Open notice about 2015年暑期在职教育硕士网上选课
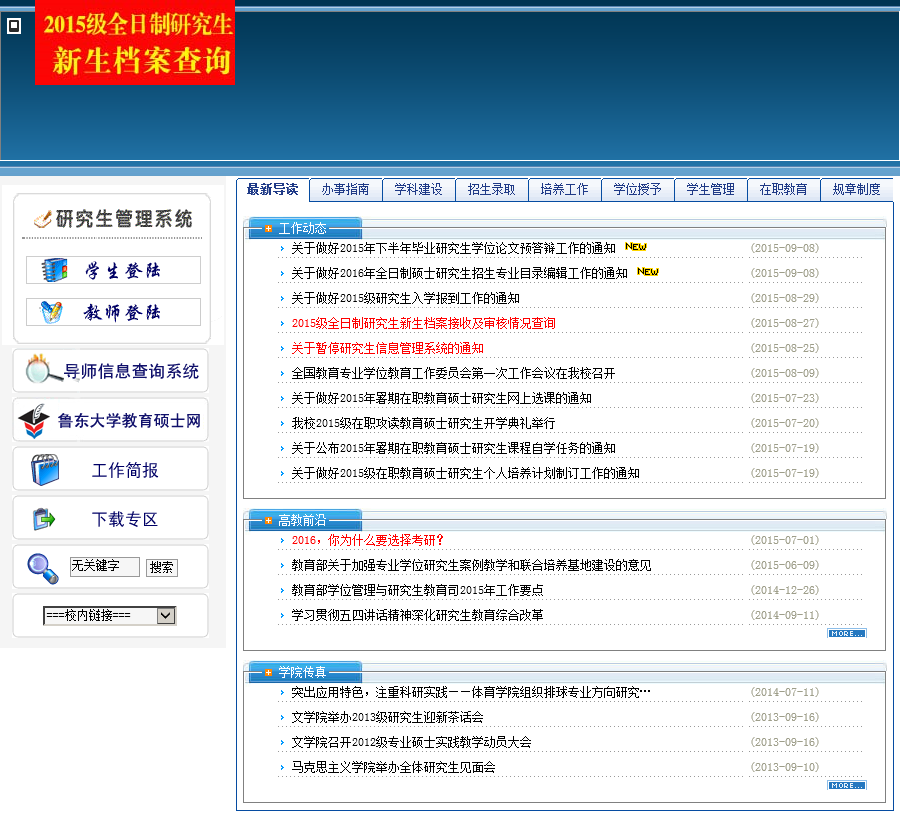The width and height of the screenshot is (900, 818). [x=441, y=398]
